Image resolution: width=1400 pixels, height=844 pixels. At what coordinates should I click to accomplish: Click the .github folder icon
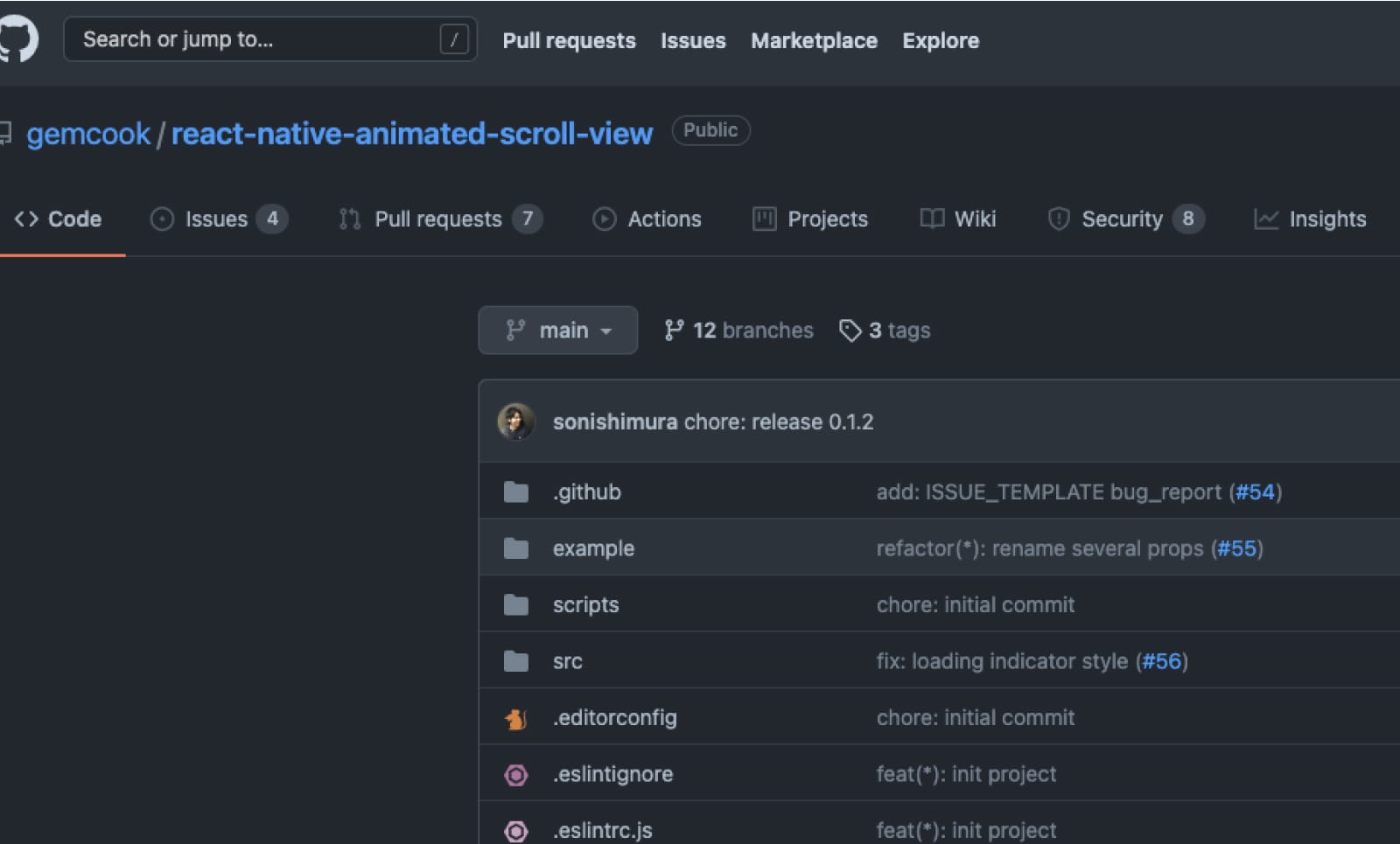tap(516, 492)
